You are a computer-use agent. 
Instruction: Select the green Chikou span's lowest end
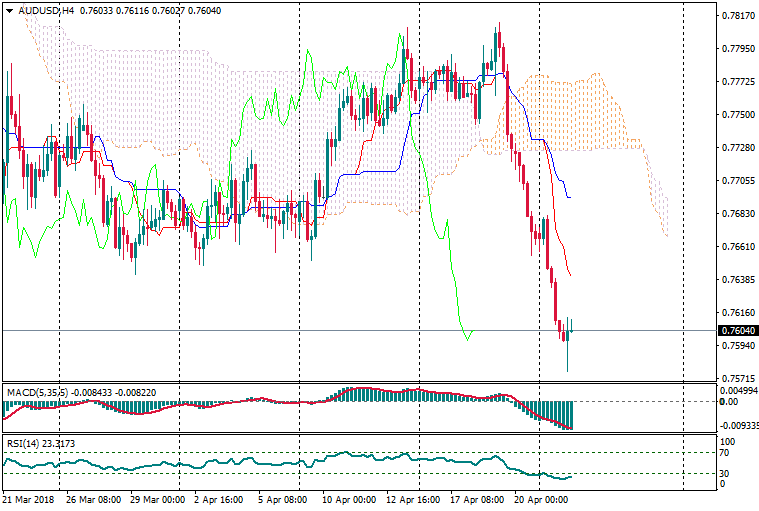pyautogui.click(x=467, y=339)
